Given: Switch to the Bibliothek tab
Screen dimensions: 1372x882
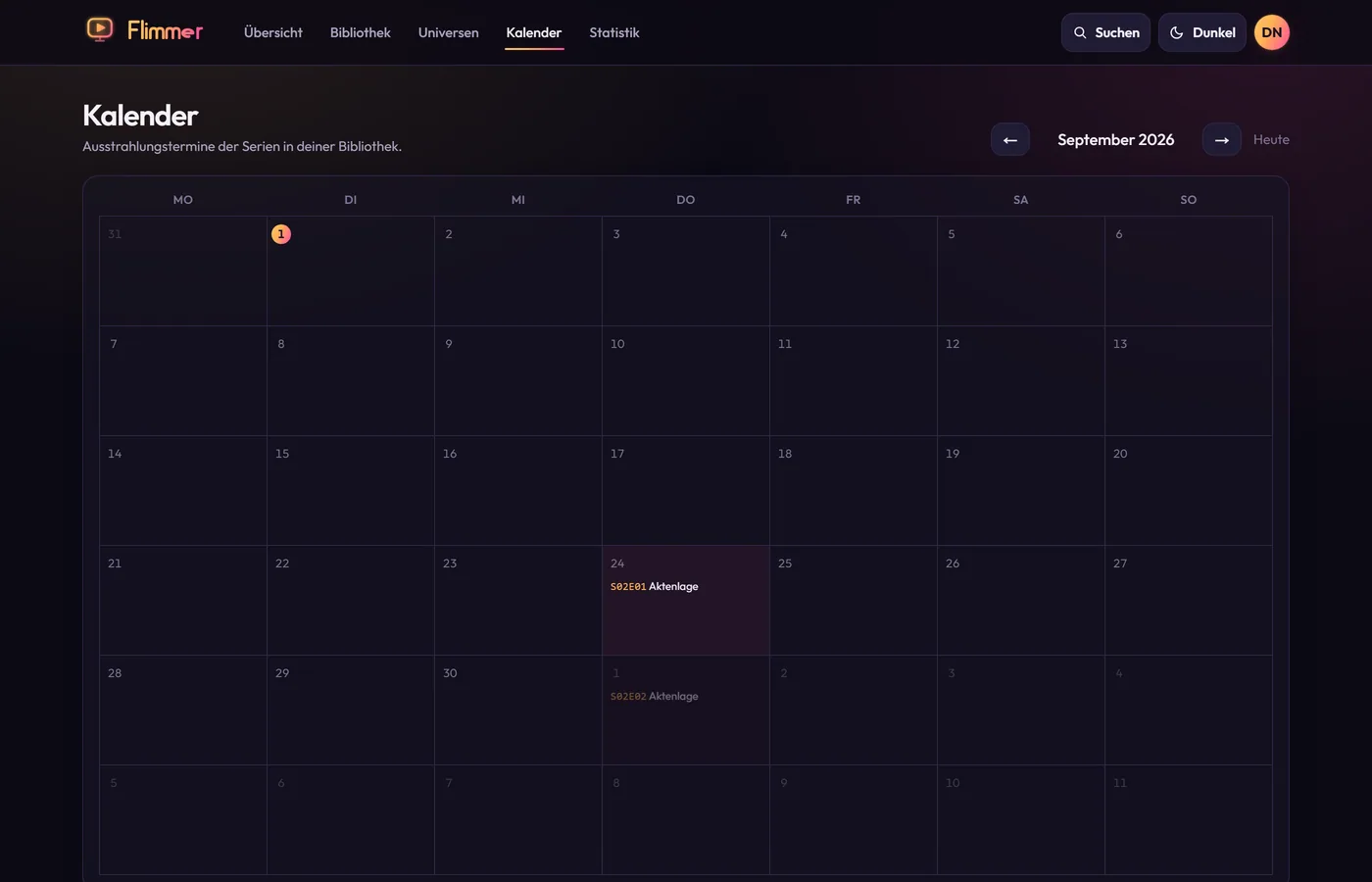Looking at the screenshot, I should 360,32.
